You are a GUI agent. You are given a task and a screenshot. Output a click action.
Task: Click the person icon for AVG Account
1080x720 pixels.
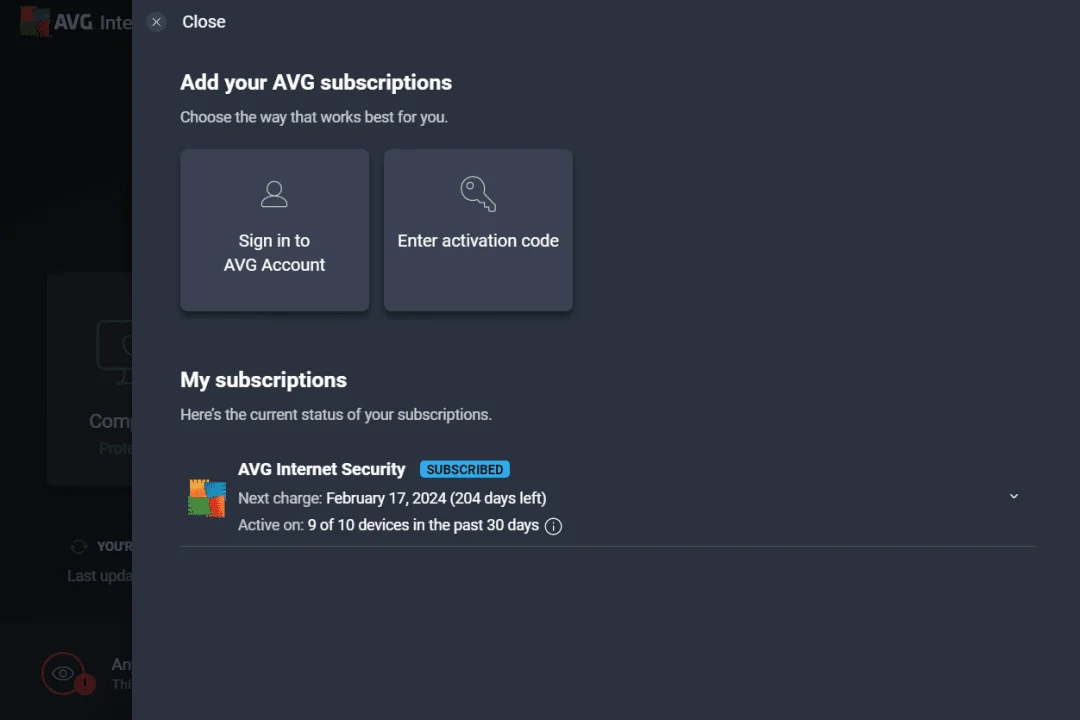tap(274, 194)
